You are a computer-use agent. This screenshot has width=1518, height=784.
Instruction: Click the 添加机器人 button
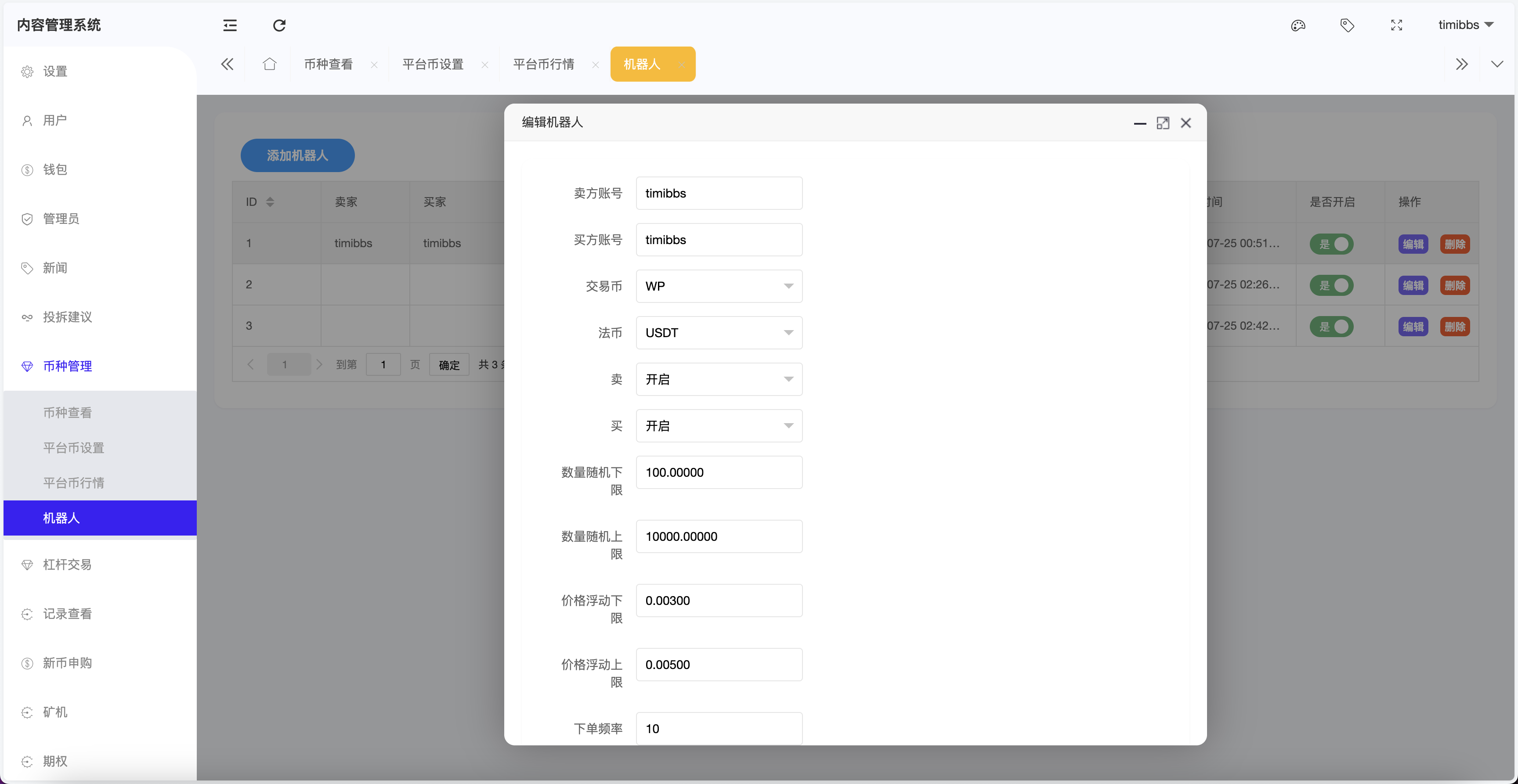pos(297,155)
